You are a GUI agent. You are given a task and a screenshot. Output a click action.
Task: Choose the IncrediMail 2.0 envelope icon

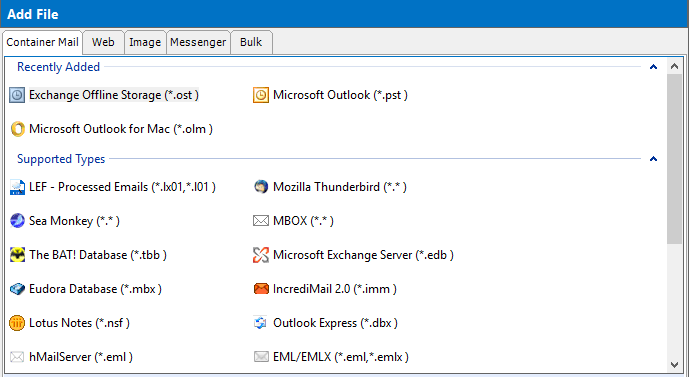click(261, 289)
